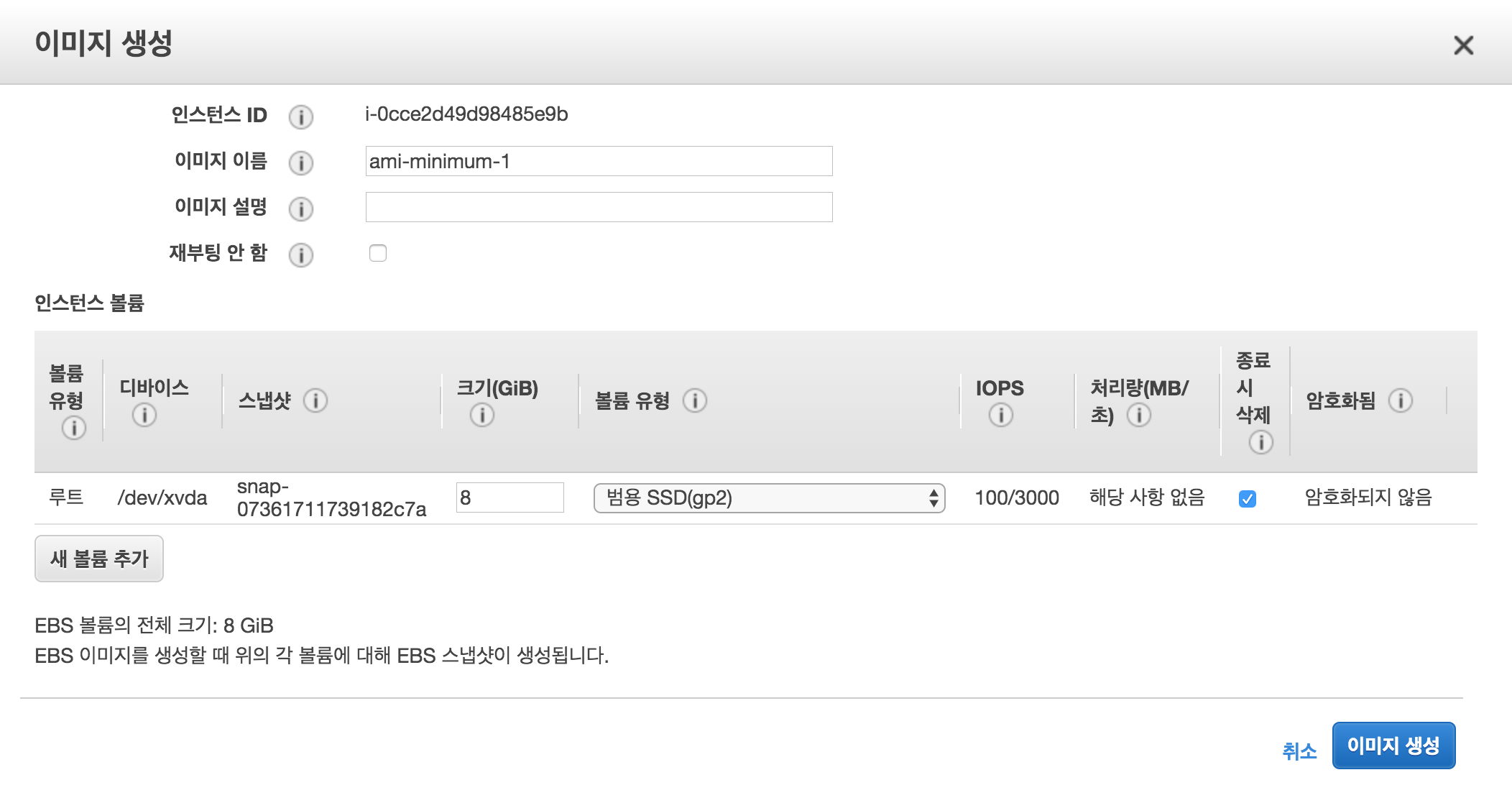Click info icon under 종료 시 삭제 header
Viewport: 1512px width, 798px height.
[1260, 442]
